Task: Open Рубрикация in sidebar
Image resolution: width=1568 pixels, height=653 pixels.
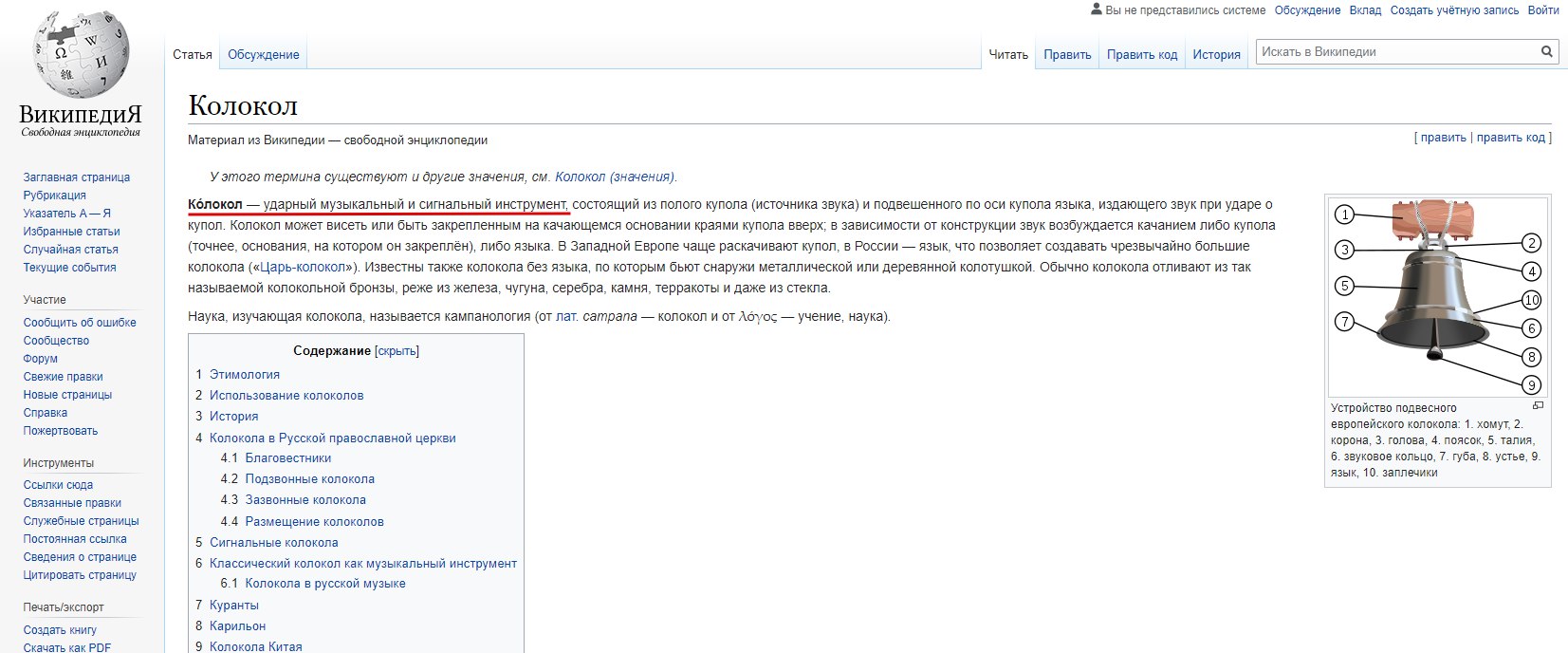Action: pos(54,196)
